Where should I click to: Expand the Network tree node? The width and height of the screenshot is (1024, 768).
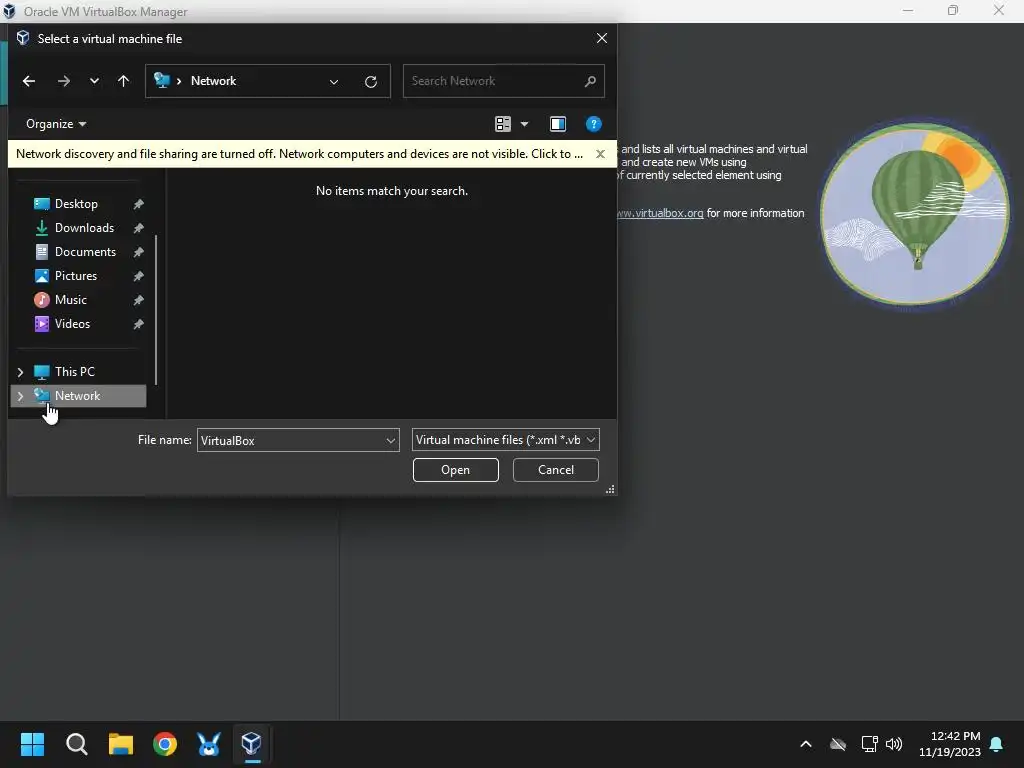20,396
